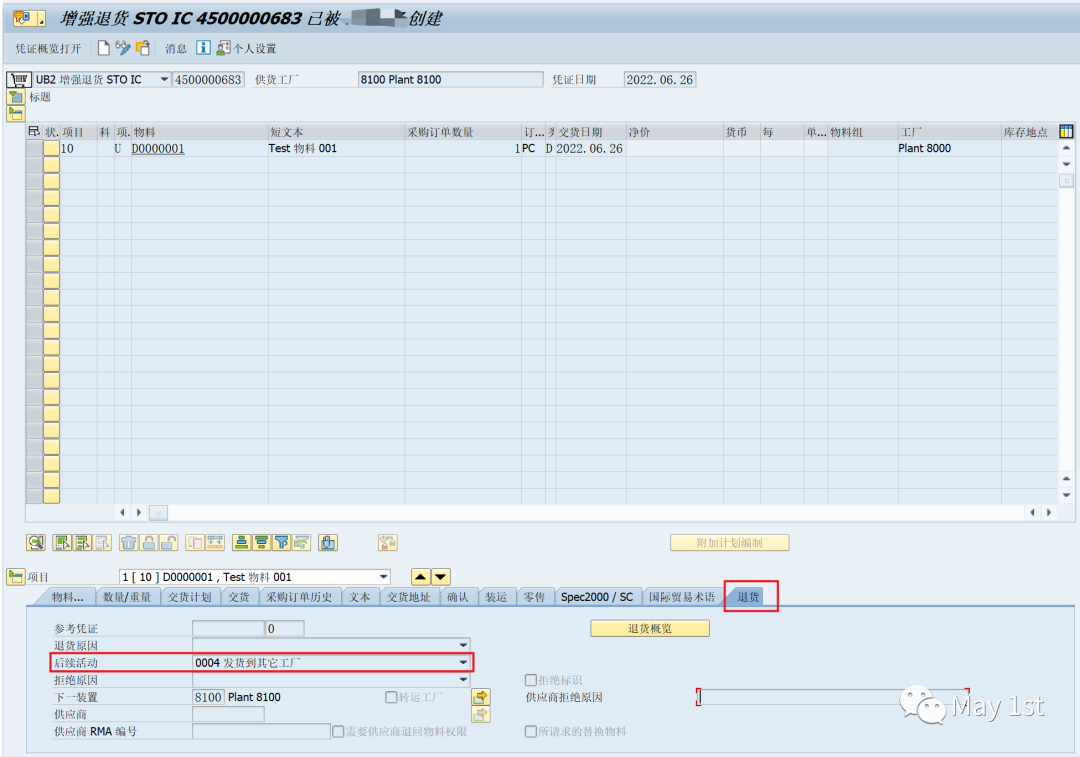1080x757 pixels.
Task: Expand the 退货原因 dropdown
Action: [463, 644]
